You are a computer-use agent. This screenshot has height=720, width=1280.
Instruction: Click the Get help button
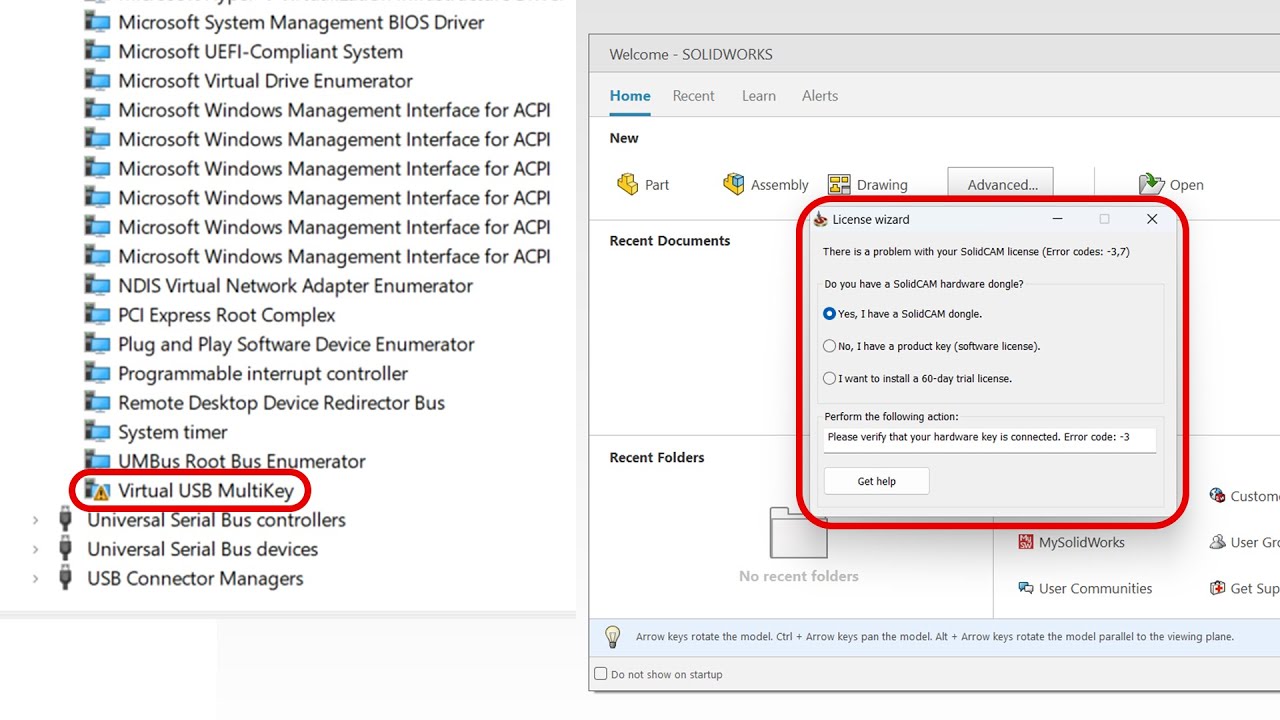[876, 481]
